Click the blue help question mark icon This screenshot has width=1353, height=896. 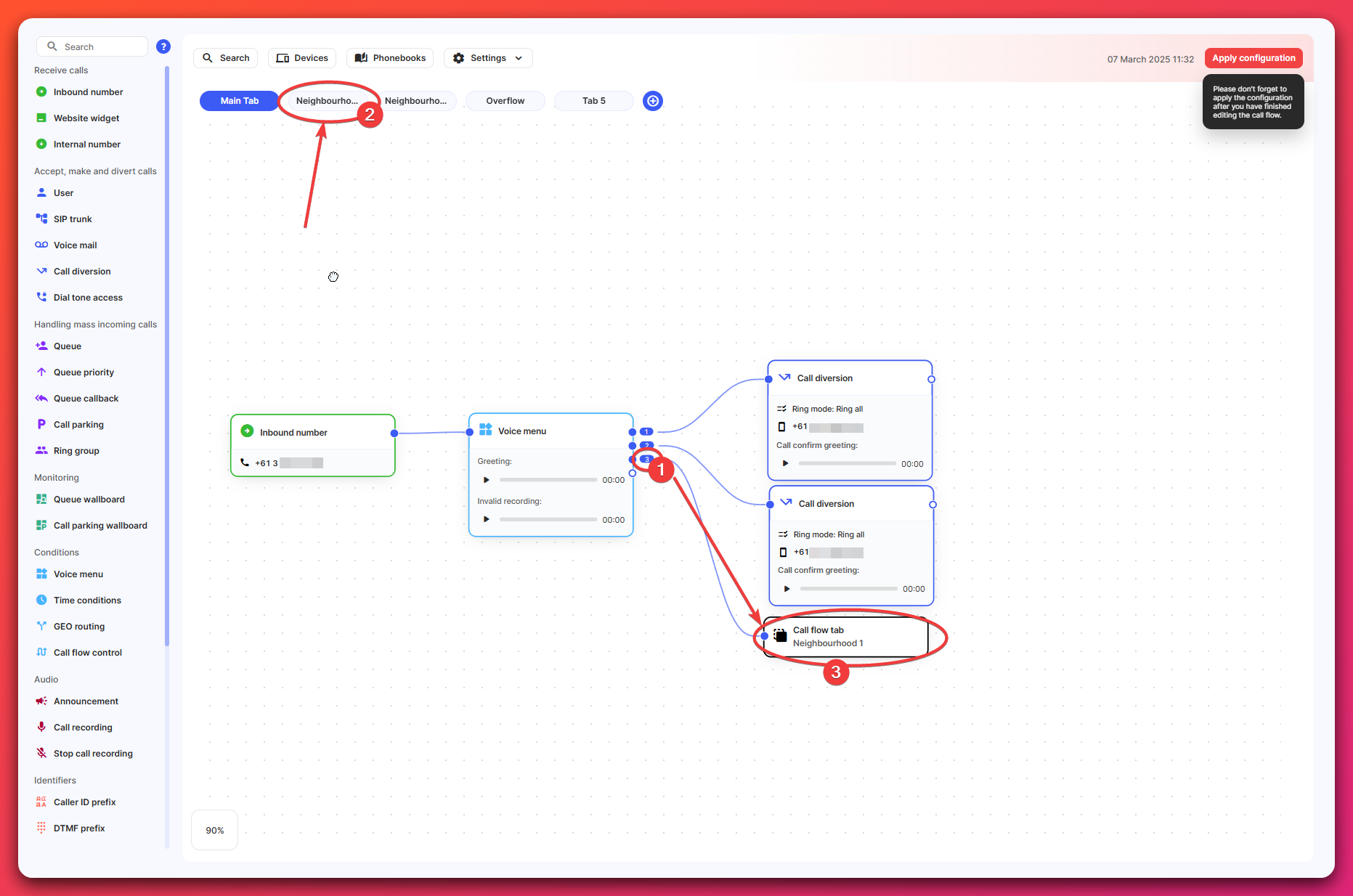163,46
